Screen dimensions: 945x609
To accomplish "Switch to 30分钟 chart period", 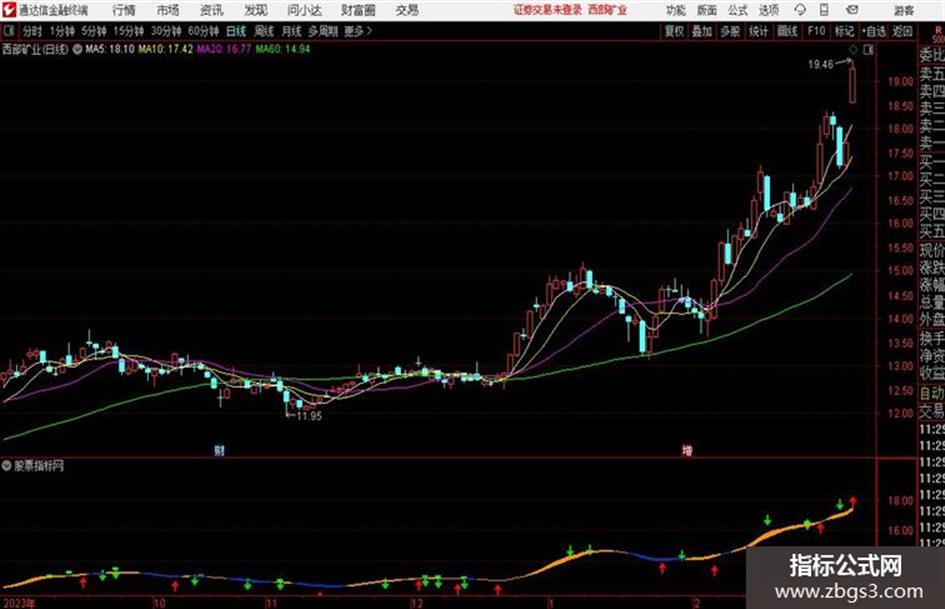I will (x=166, y=31).
